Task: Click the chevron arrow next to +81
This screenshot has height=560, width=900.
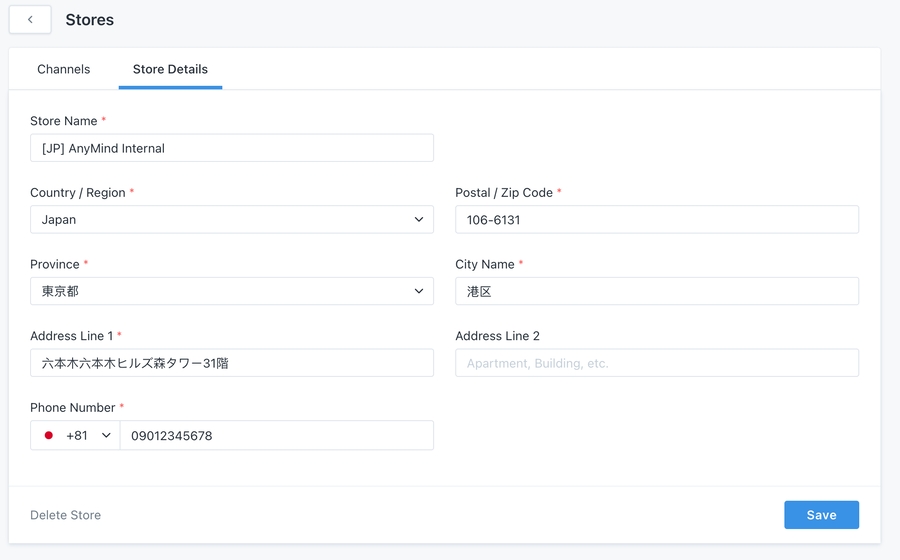Action: (106, 436)
